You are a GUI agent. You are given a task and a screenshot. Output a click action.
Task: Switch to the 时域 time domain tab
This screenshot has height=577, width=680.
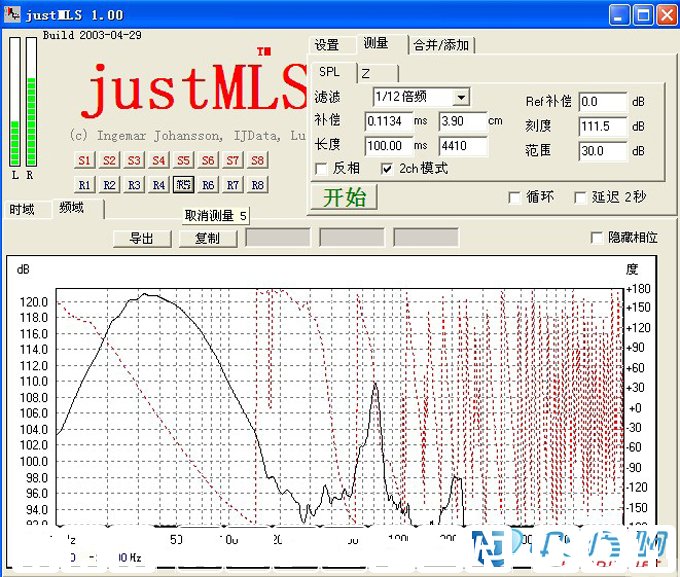[22, 210]
